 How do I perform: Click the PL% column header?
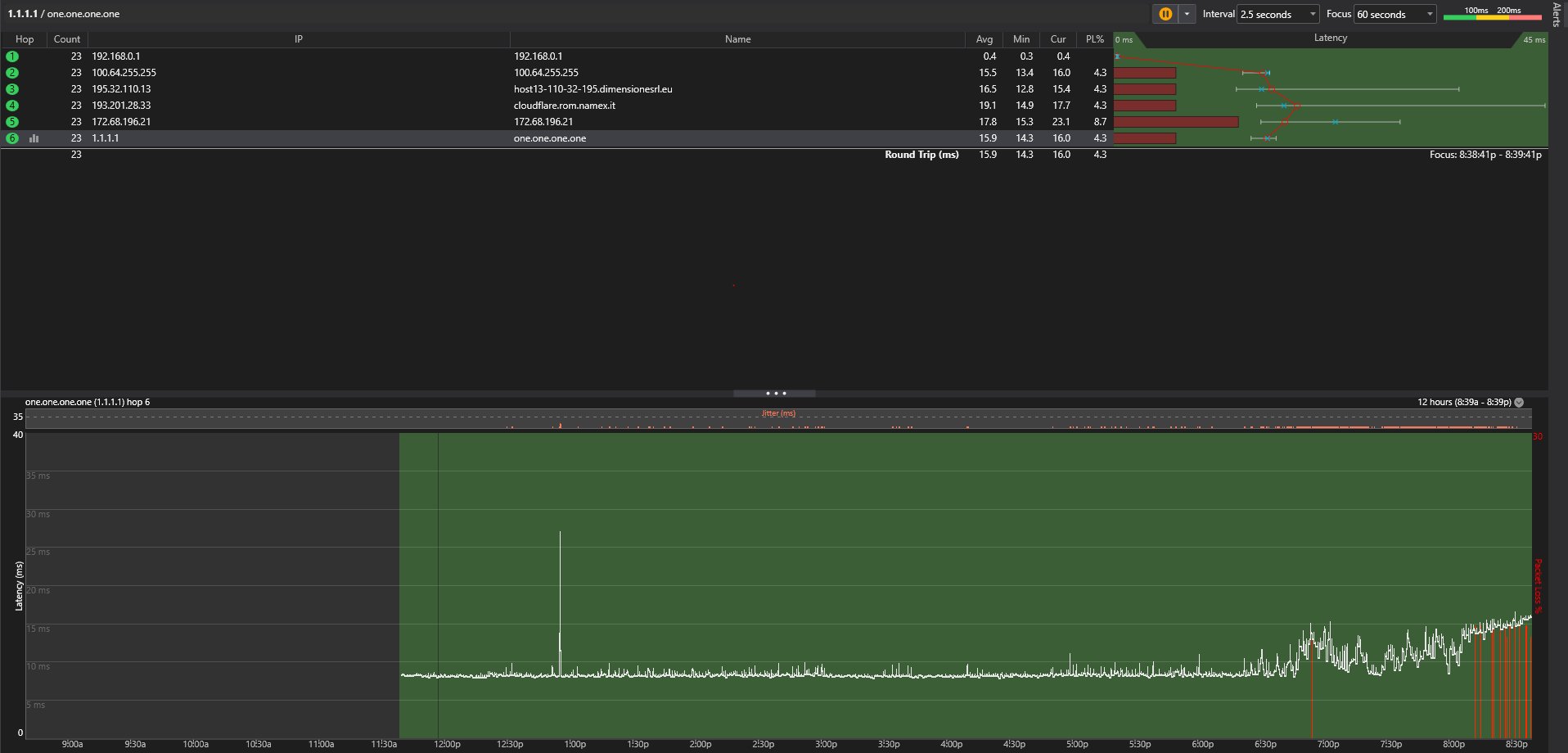coord(1094,39)
